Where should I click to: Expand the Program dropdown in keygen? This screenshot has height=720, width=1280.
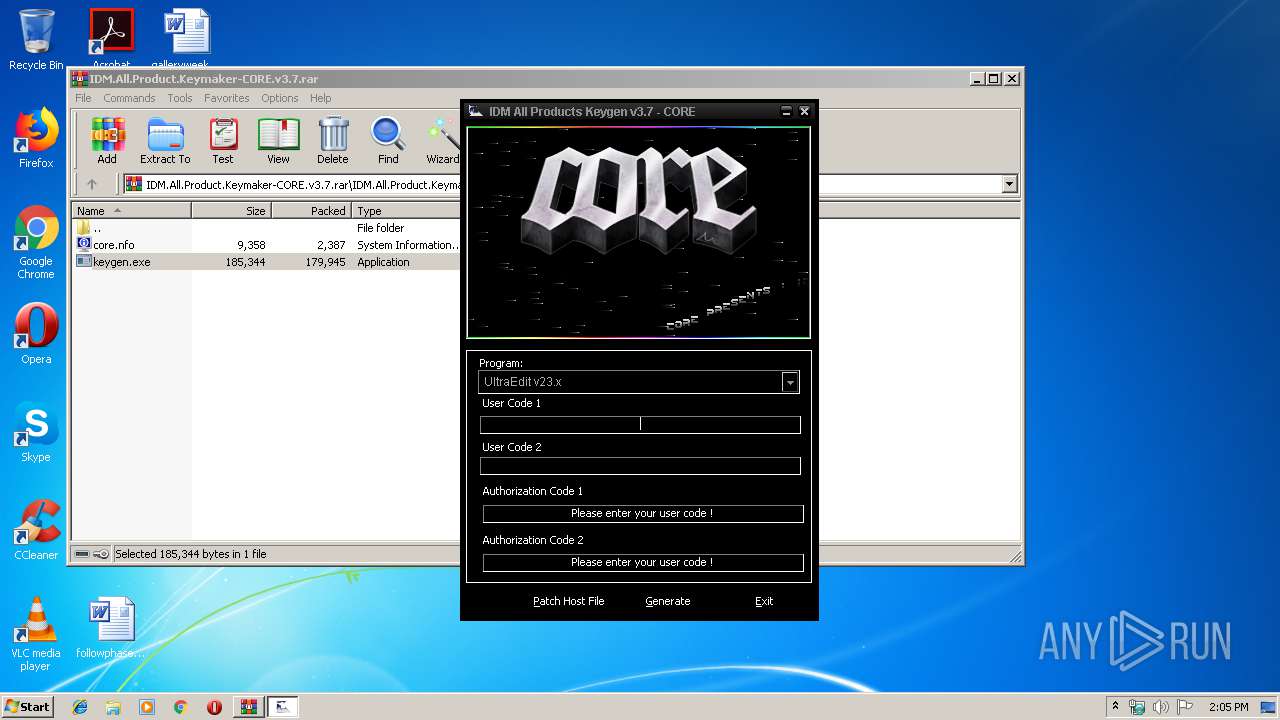(x=790, y=382)
